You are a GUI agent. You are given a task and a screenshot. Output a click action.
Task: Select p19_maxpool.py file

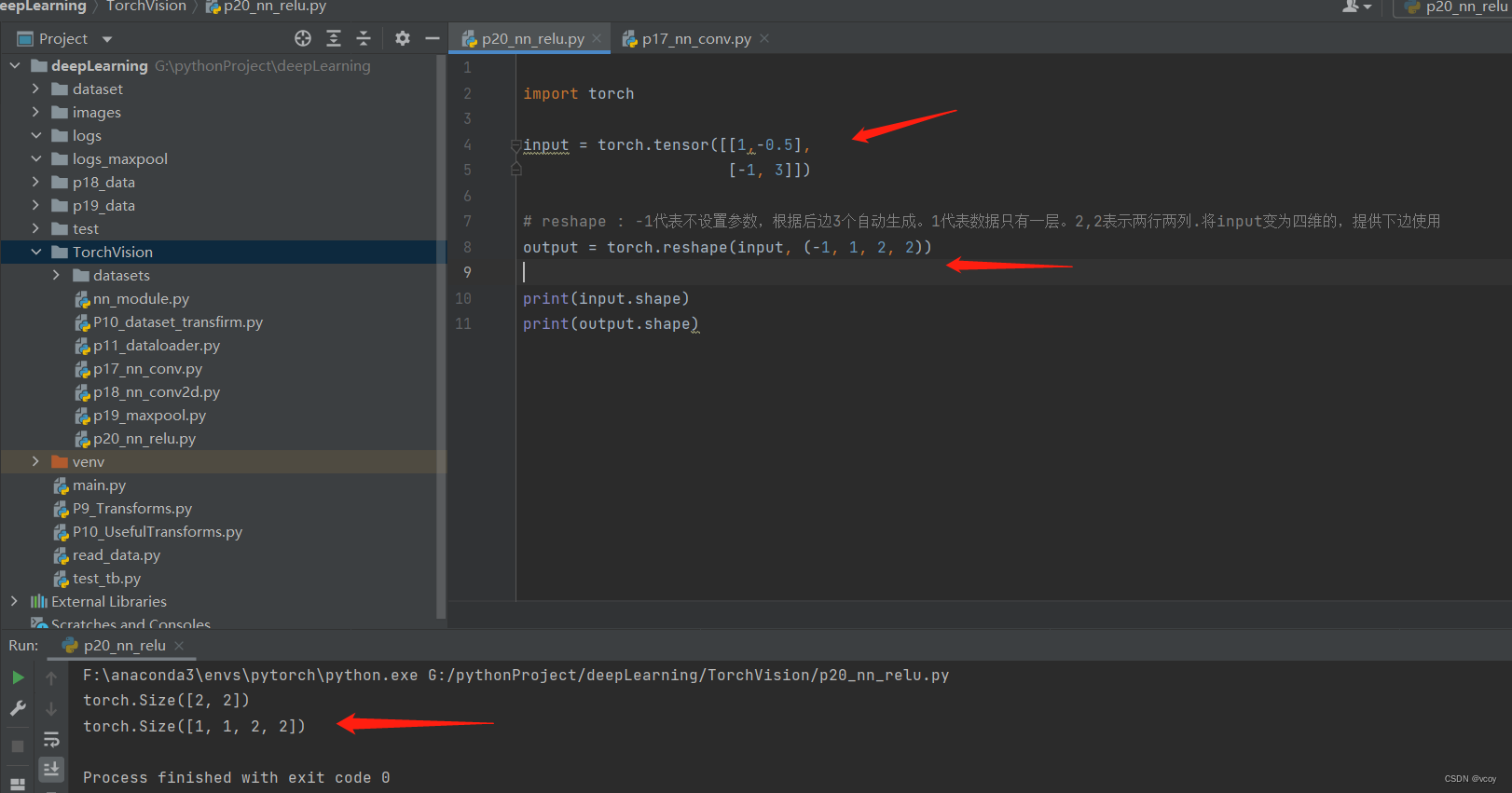click(x=149, y=415)
